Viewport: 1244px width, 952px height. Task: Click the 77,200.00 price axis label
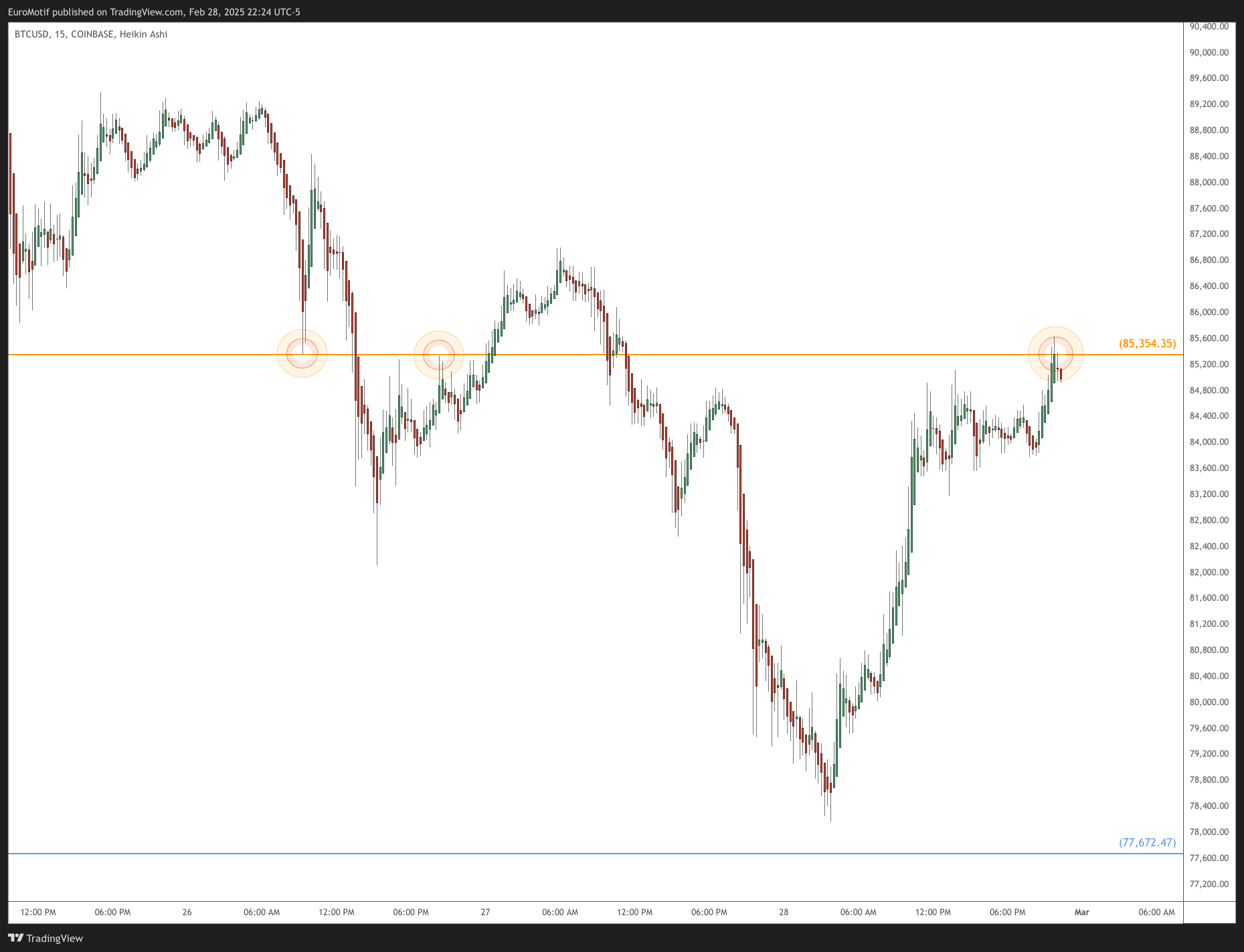tap(1209, 884)
